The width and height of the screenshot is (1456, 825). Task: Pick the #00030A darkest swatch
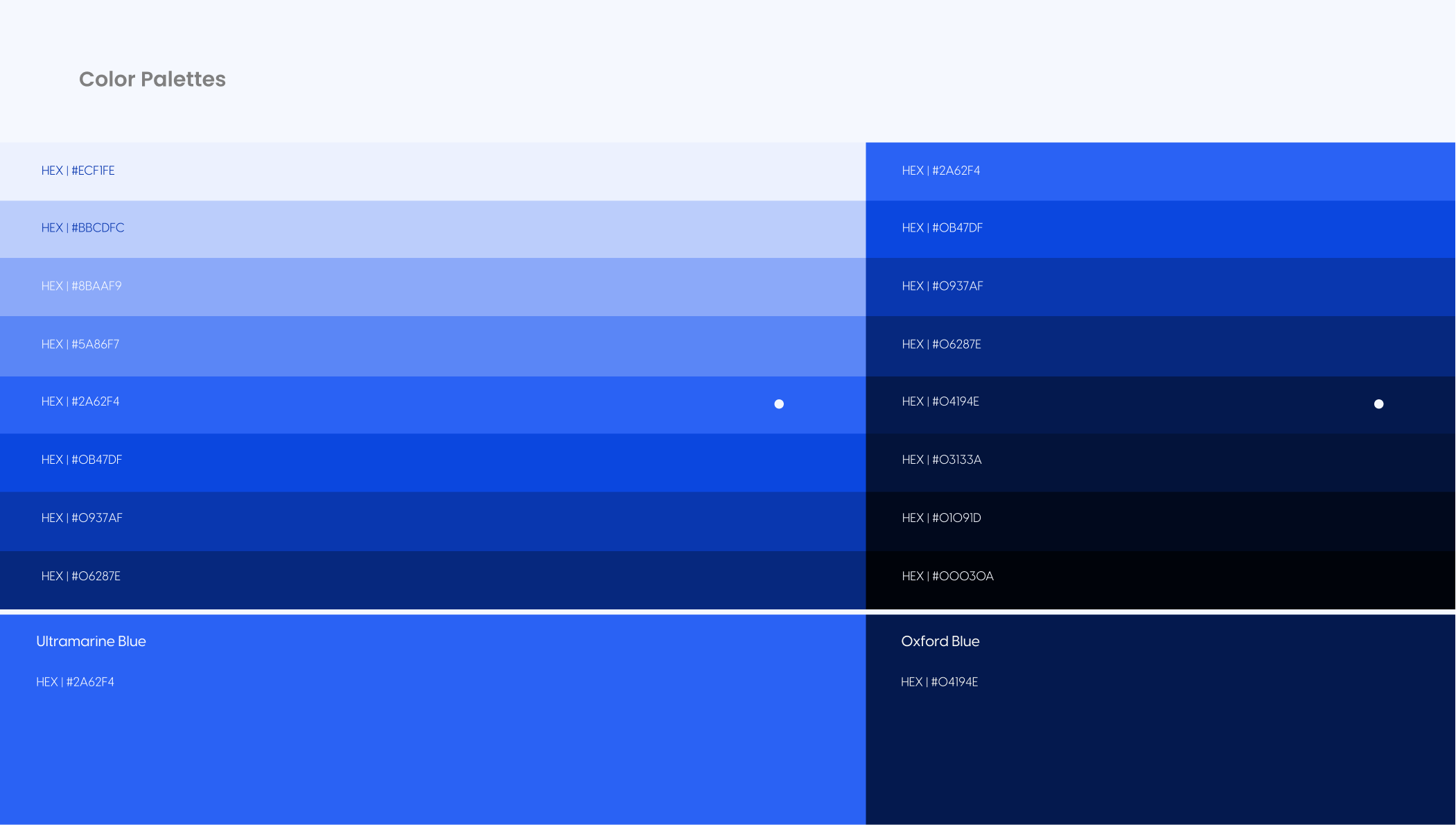pyautogui.click(x=947, y=576)
